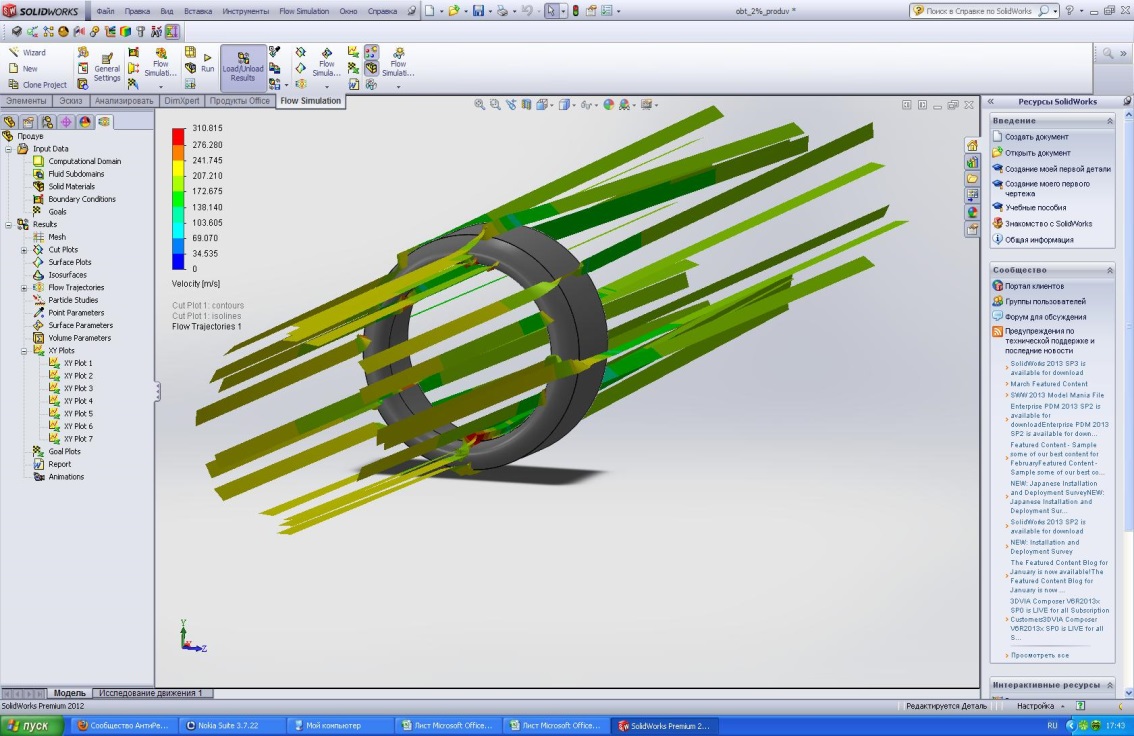This screenshot has width=1134, height=736.
Task: Click the Save icon in top toolbar
Action: coord(478,11)
